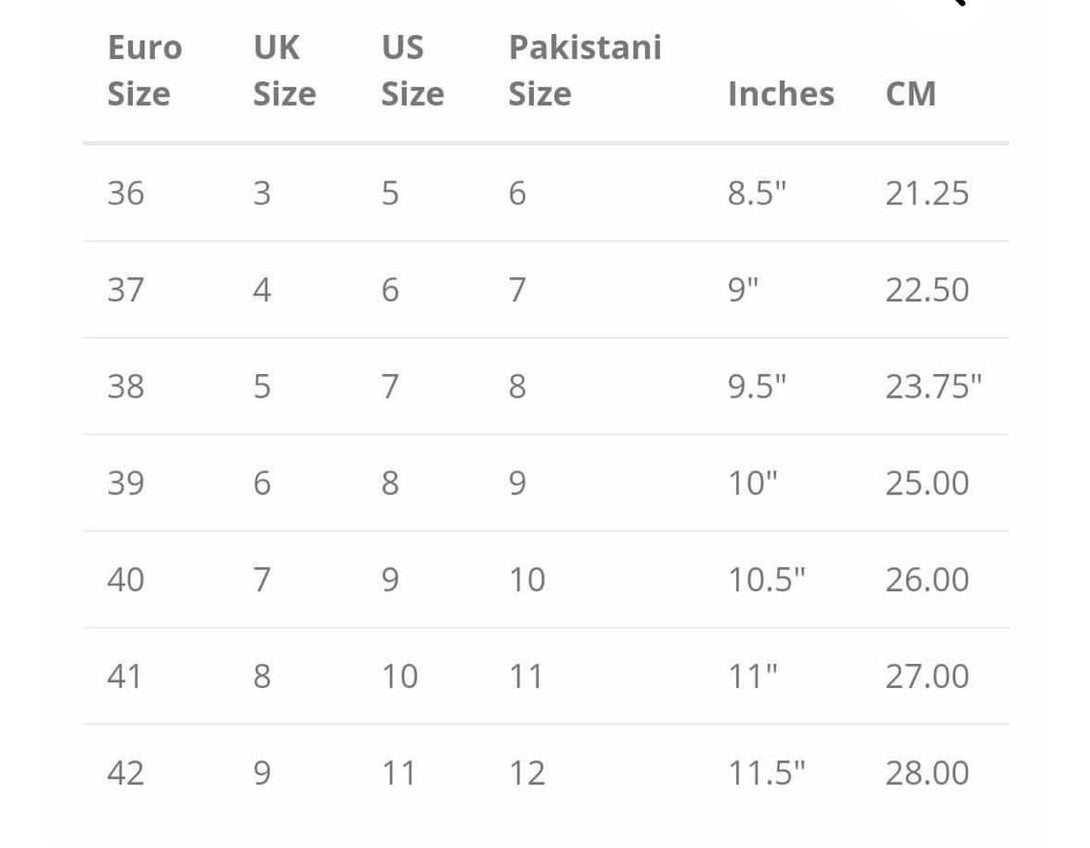Image resolution: width=1090 pixels, height=848 pixels.
Task: Click the CM column header
Action: pos(910,94)
